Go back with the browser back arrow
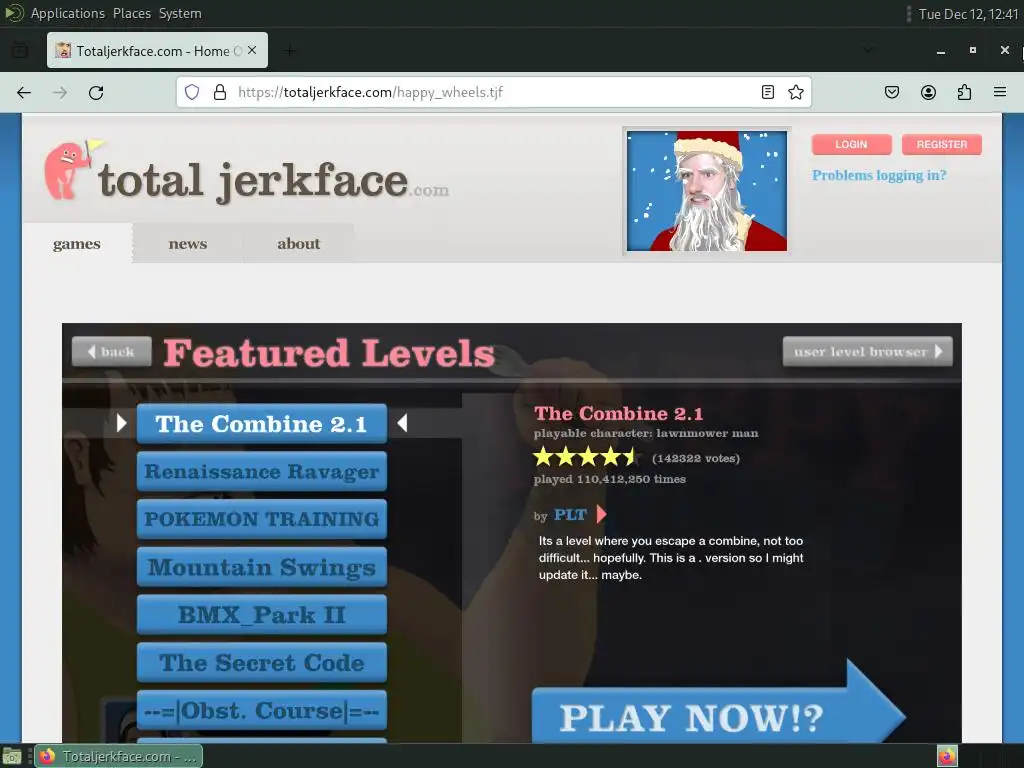 tap(24, 93)
